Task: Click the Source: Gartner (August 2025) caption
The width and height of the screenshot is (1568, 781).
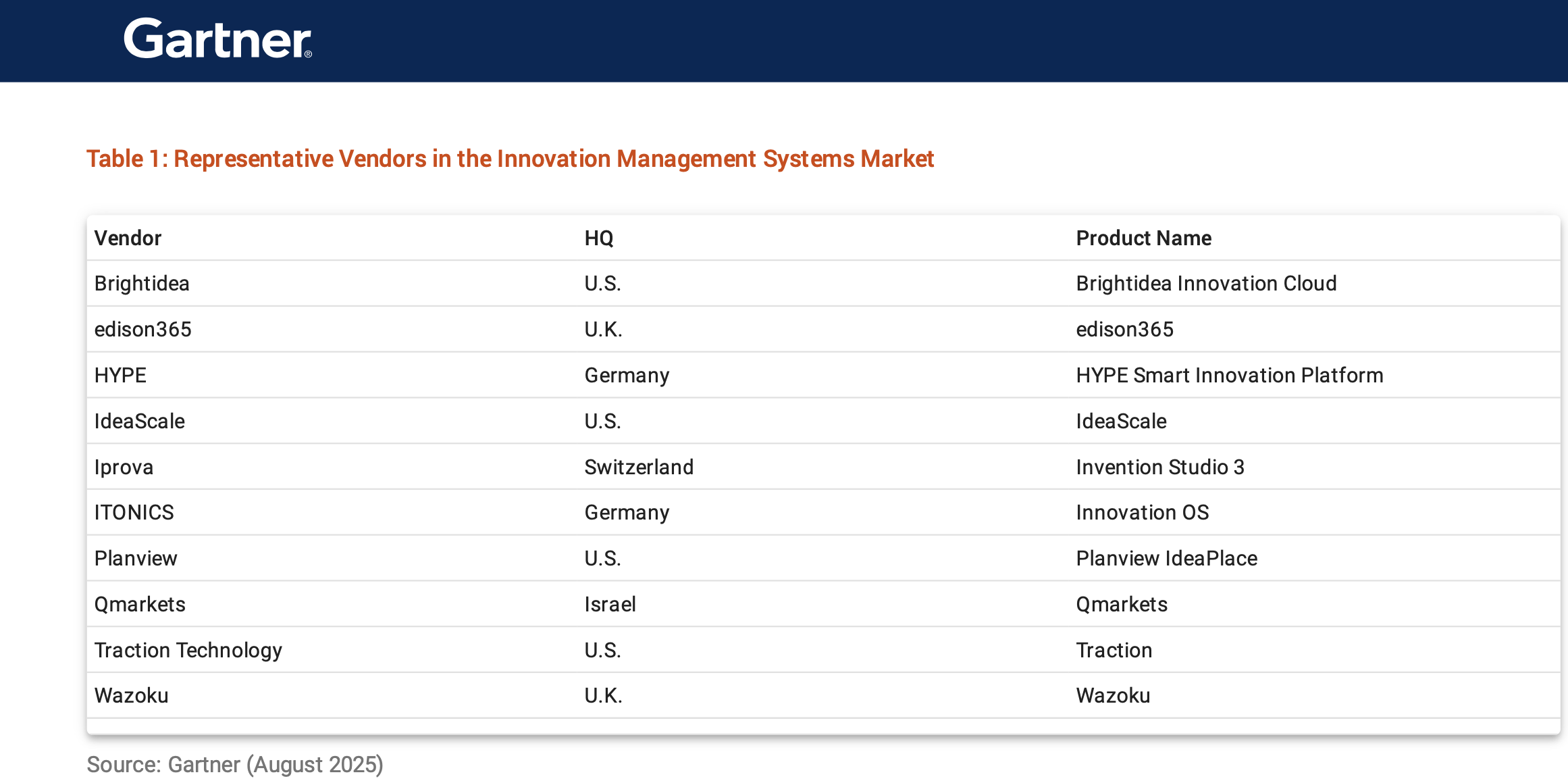Action: tap(235, 764)
